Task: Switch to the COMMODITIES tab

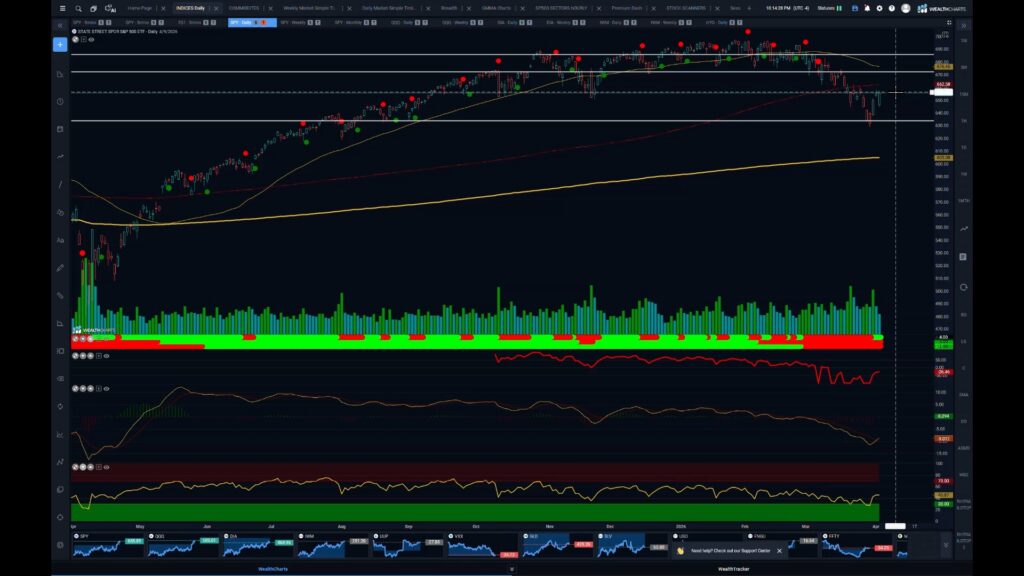Action: [x=248, y=7]
